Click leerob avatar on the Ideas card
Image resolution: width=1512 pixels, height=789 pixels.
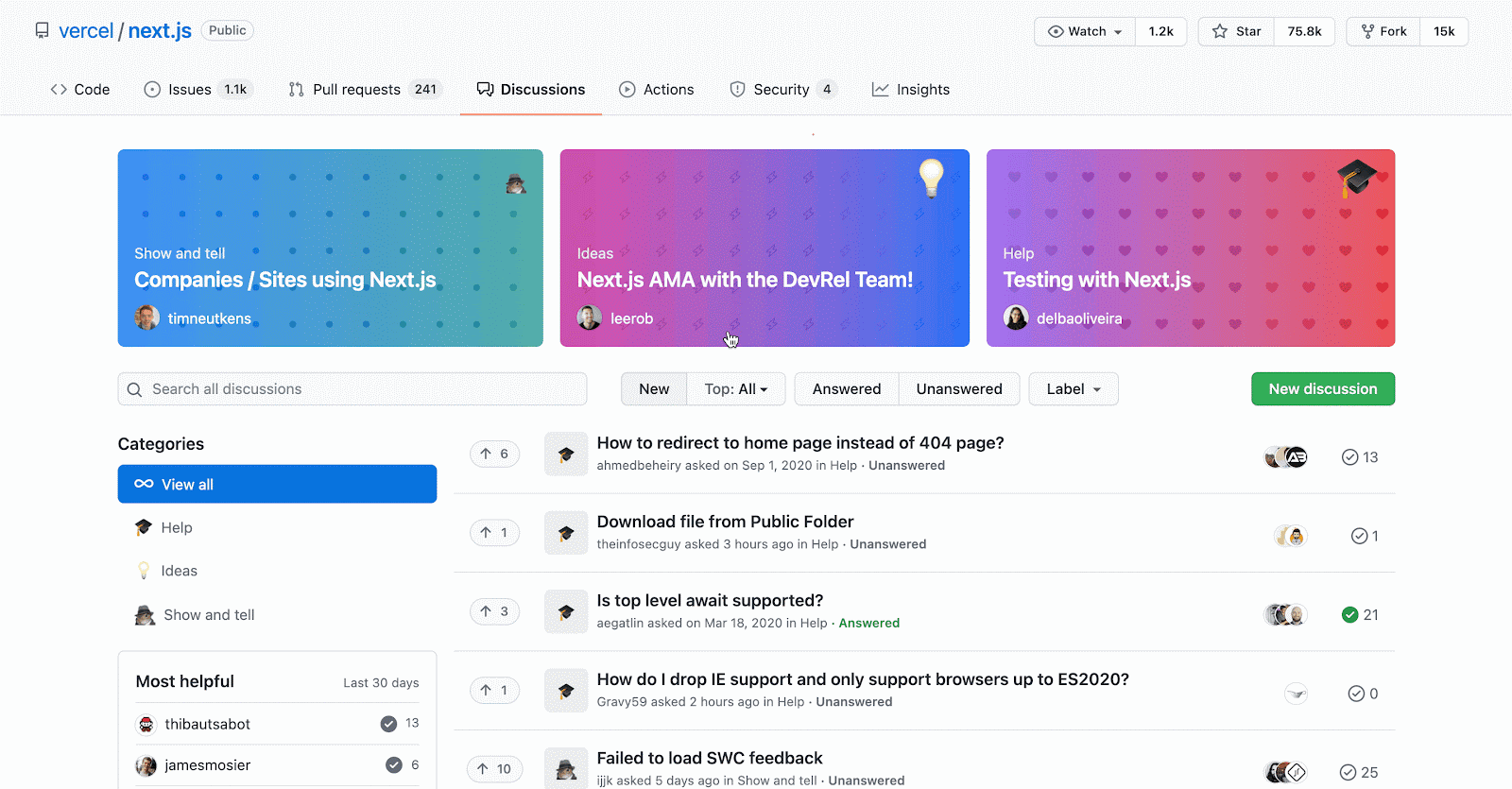point(590,317)
